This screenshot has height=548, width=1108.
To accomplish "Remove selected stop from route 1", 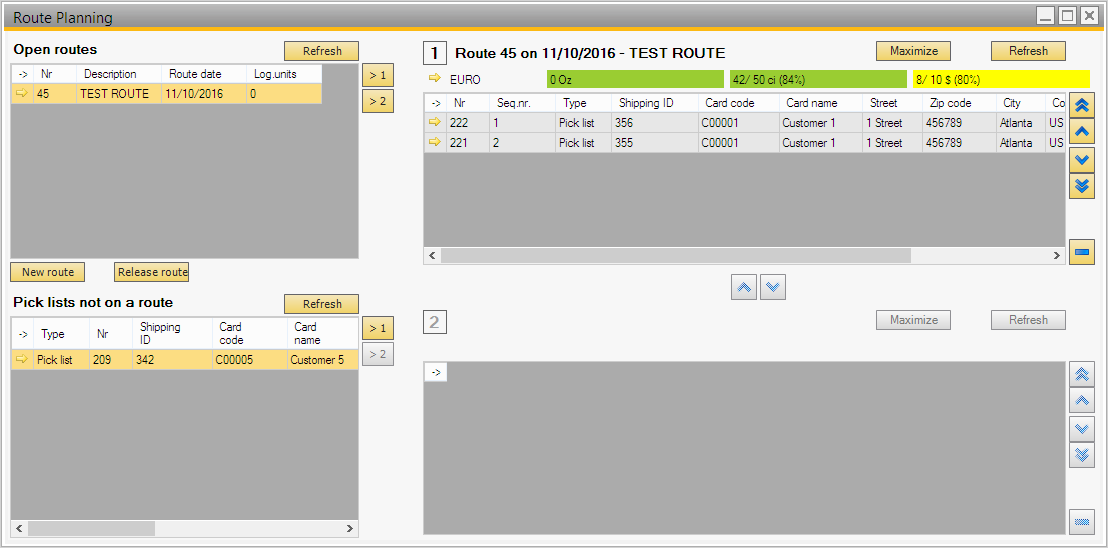I will pos(1081,253).
